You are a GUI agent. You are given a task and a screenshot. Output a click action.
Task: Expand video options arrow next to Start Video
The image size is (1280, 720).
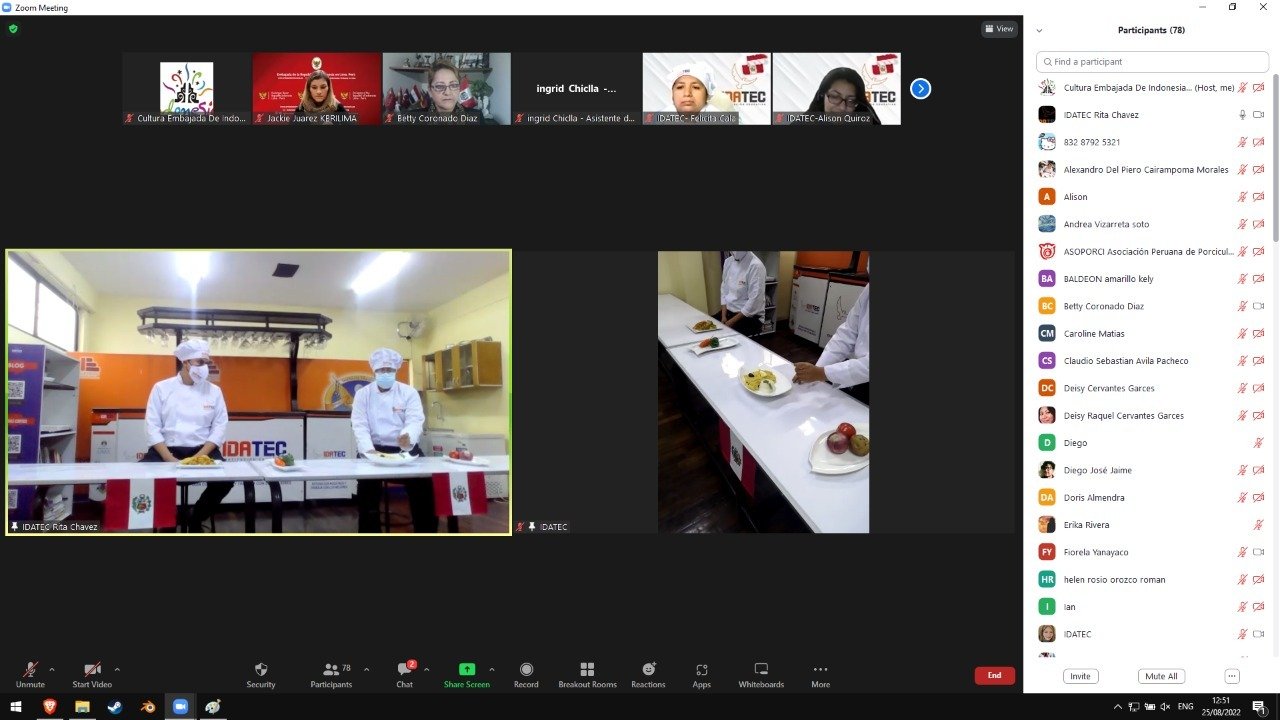117,669
